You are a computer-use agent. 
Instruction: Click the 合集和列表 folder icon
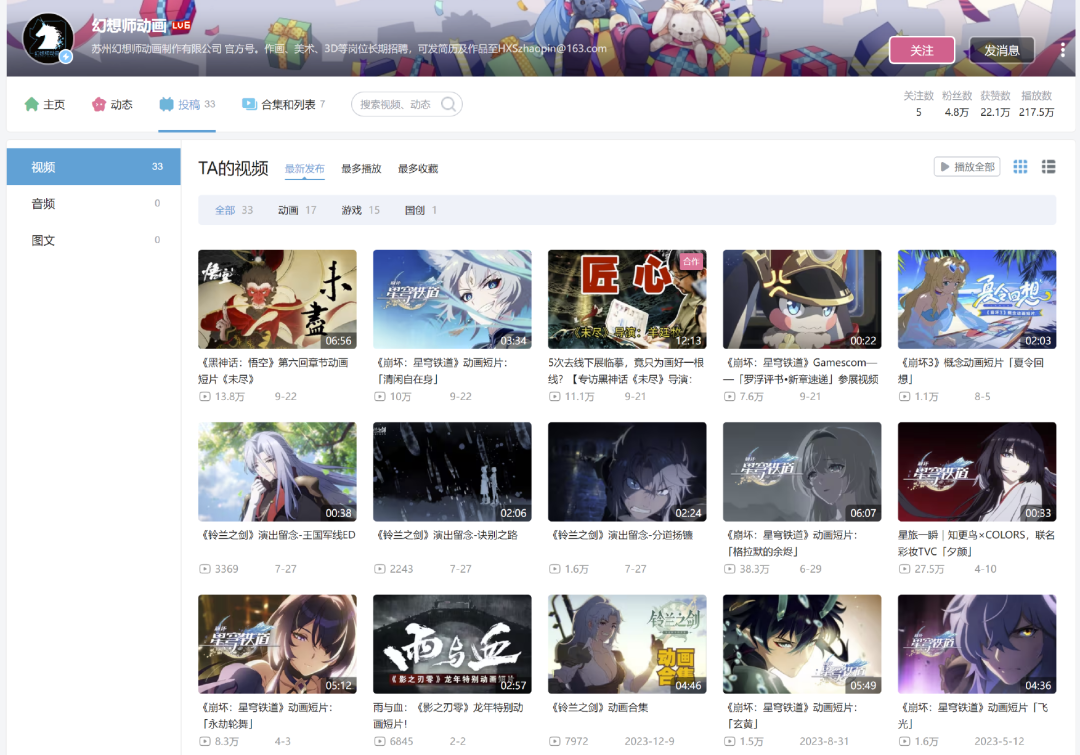(x=249, y=104)
